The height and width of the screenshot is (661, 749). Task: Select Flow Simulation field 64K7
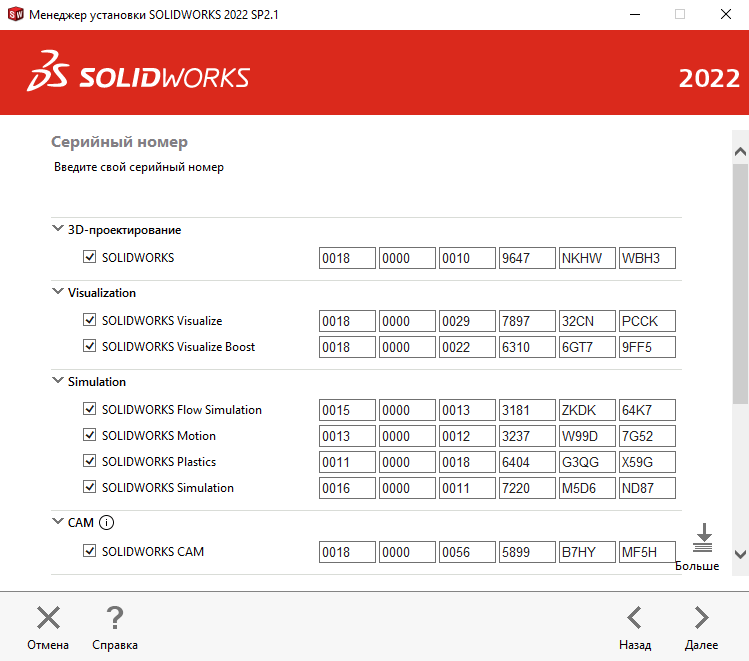click(x=647, y=410)
